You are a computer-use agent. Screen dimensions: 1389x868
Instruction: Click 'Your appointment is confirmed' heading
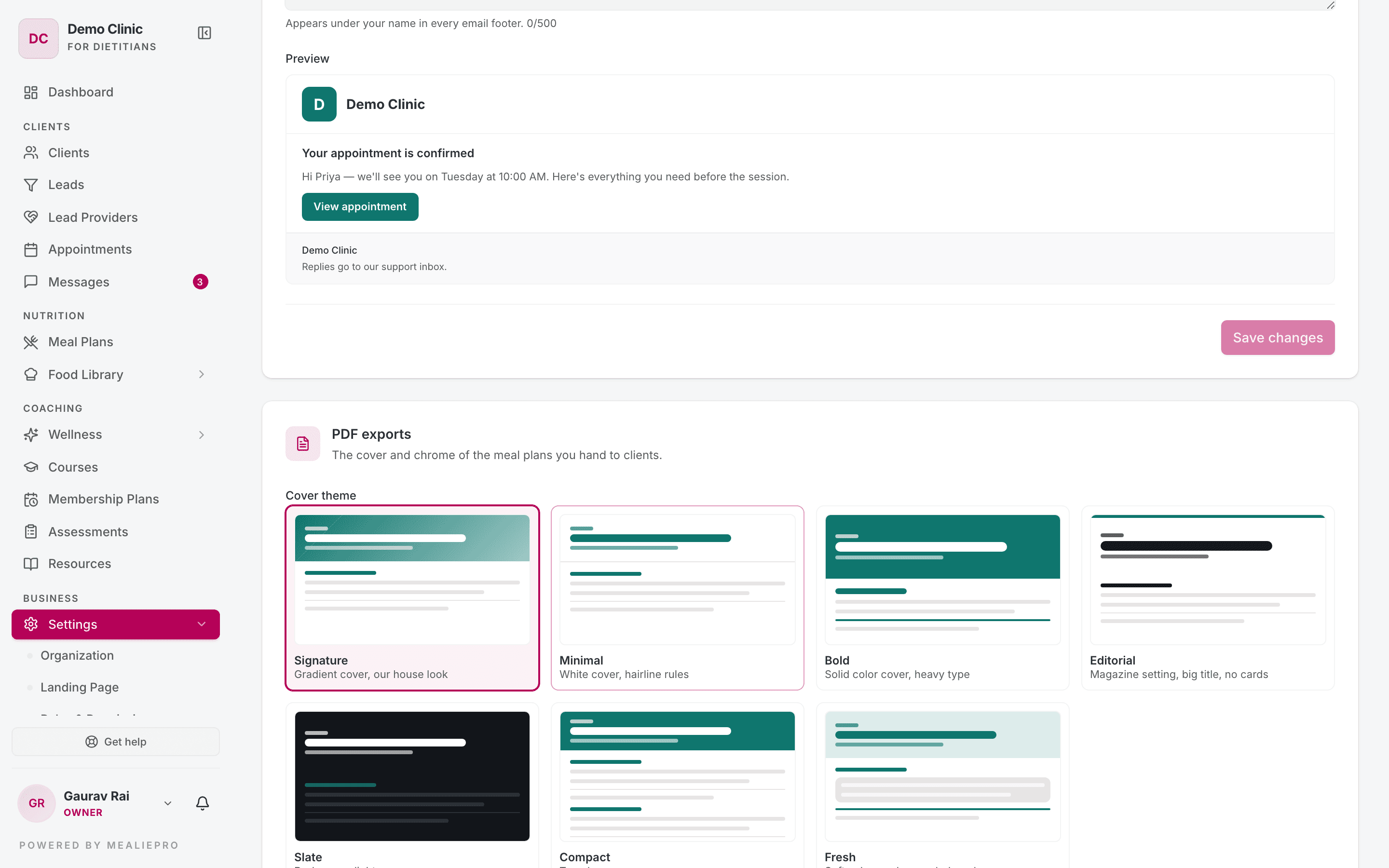pos(388,153)
